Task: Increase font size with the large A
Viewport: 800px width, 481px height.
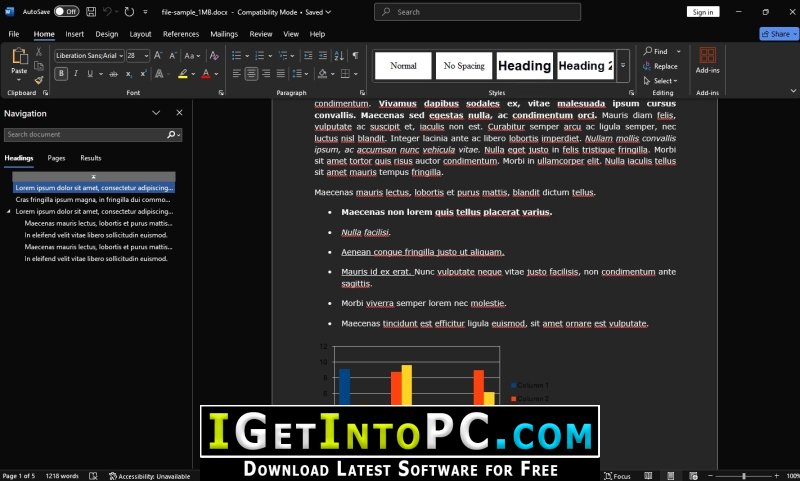Action: tap(158, 56)
